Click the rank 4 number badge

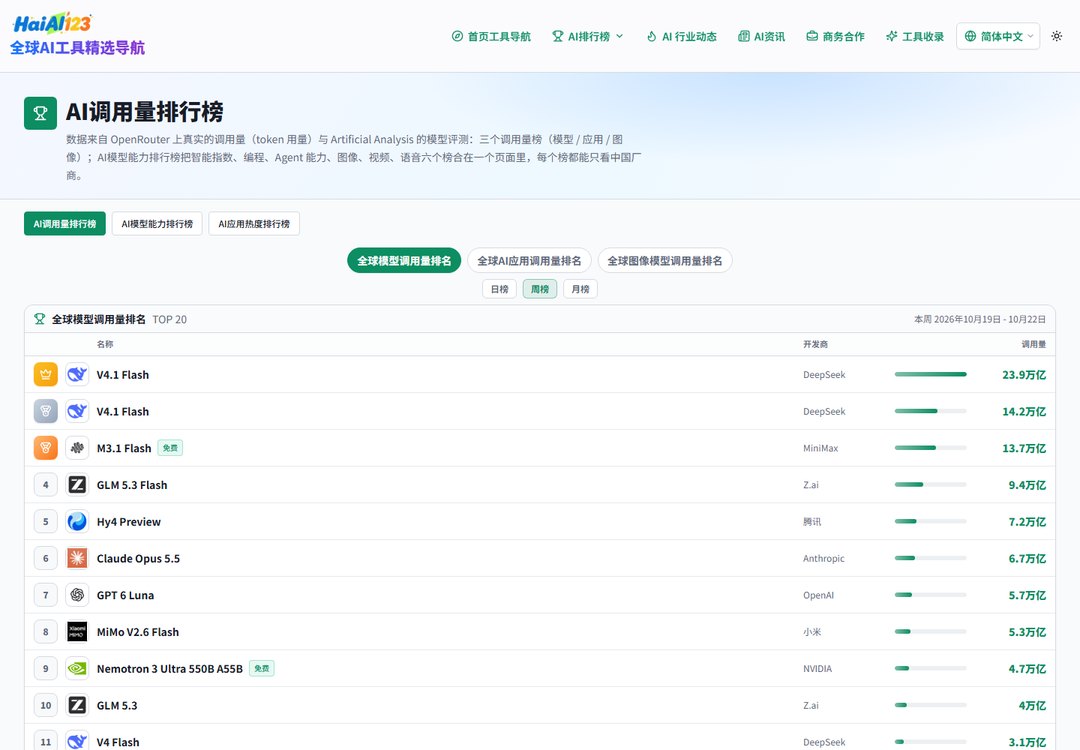[45, 485]
